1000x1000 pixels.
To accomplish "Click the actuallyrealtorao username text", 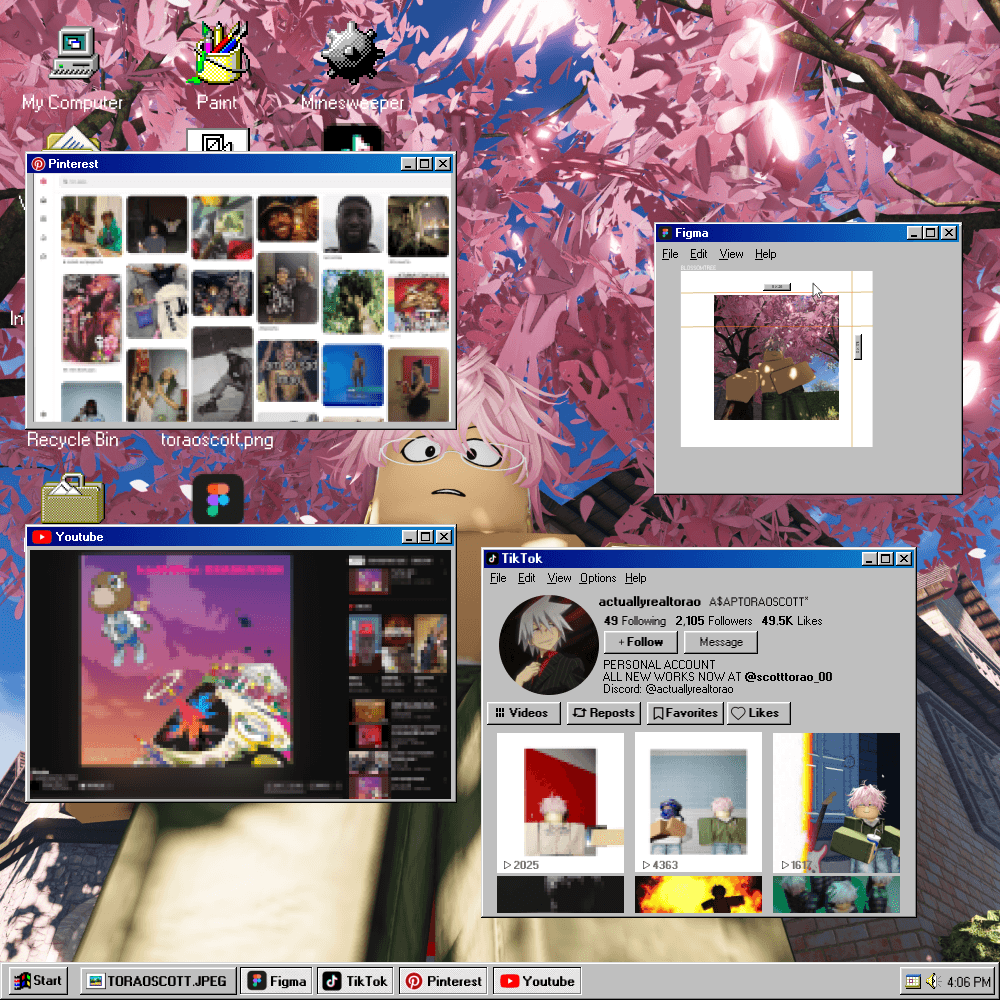I will (x=649, y=601).
